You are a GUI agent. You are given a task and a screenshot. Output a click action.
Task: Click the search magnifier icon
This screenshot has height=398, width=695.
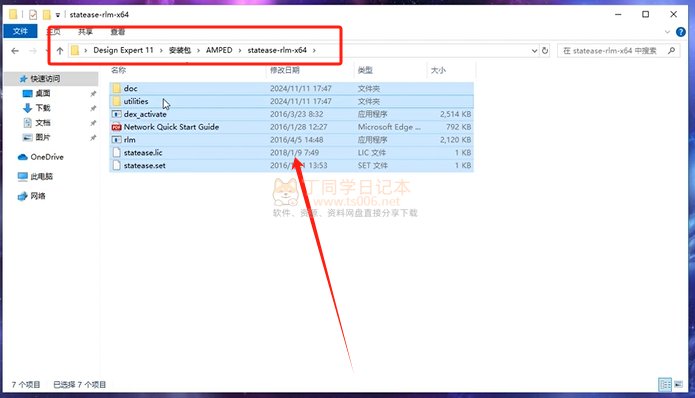pyautogui.click(x=672, y=51)
